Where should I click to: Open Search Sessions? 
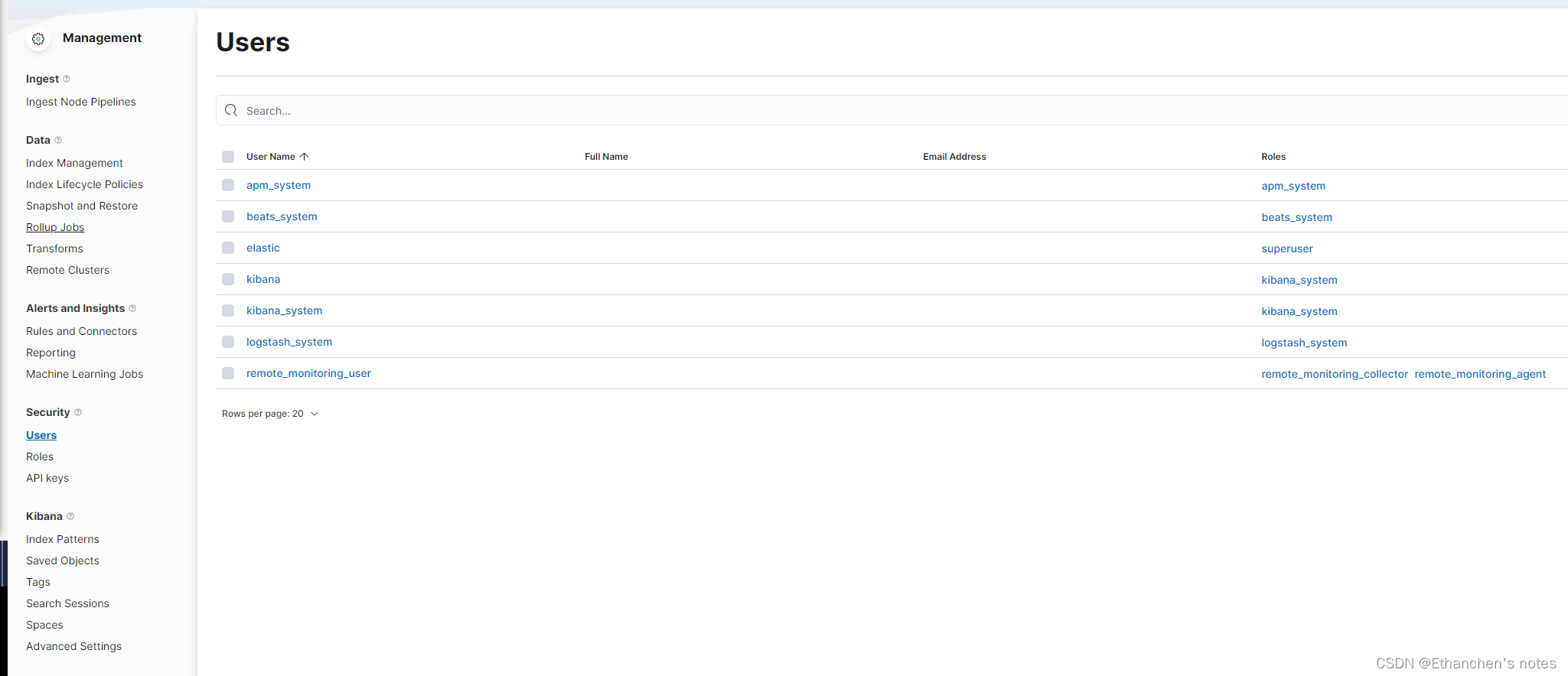pos(67,603)
